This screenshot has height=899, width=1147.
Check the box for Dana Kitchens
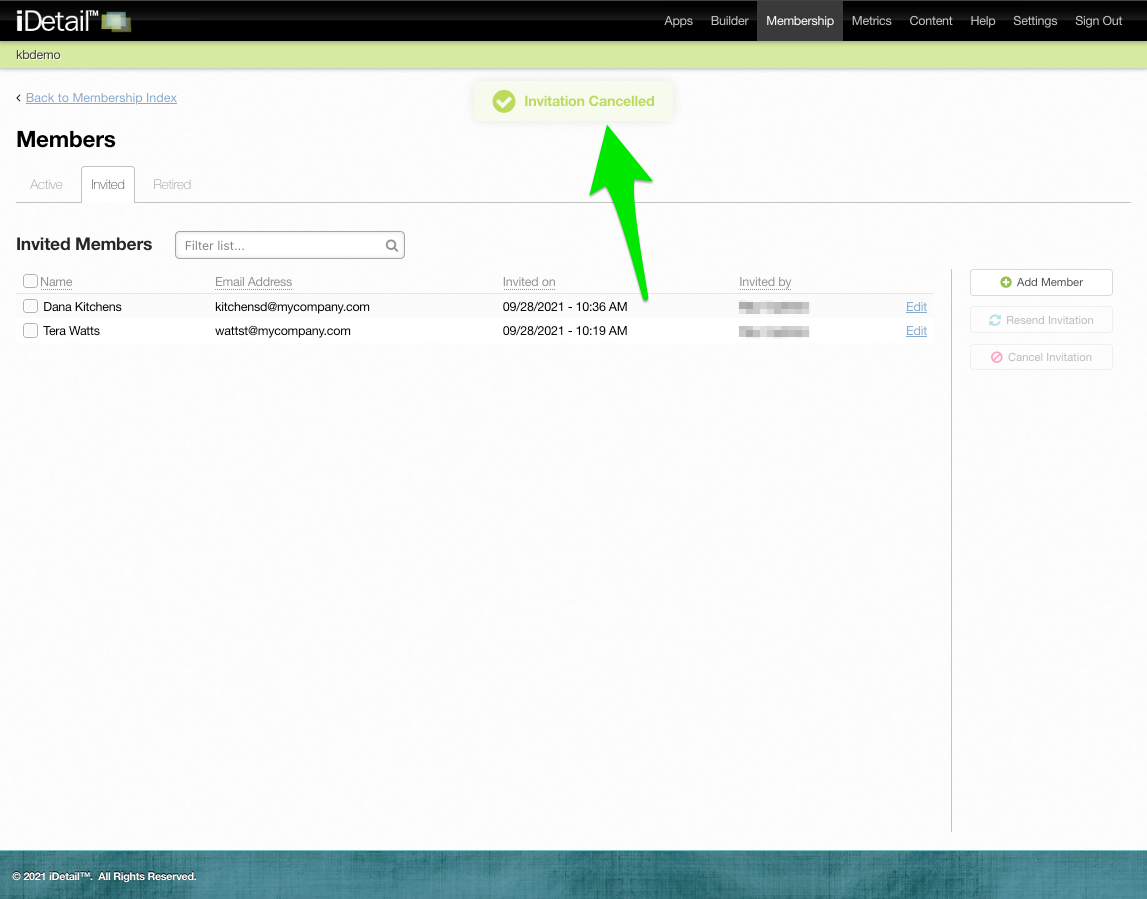point(30,306)
